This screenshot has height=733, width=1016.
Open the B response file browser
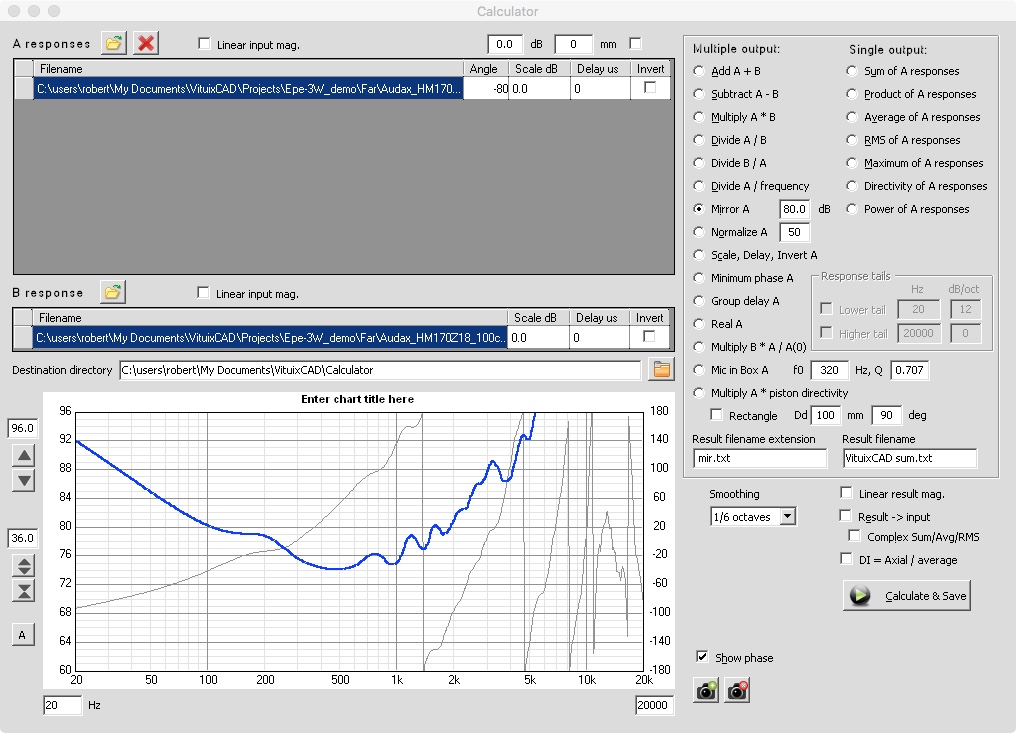pos(113,292)
